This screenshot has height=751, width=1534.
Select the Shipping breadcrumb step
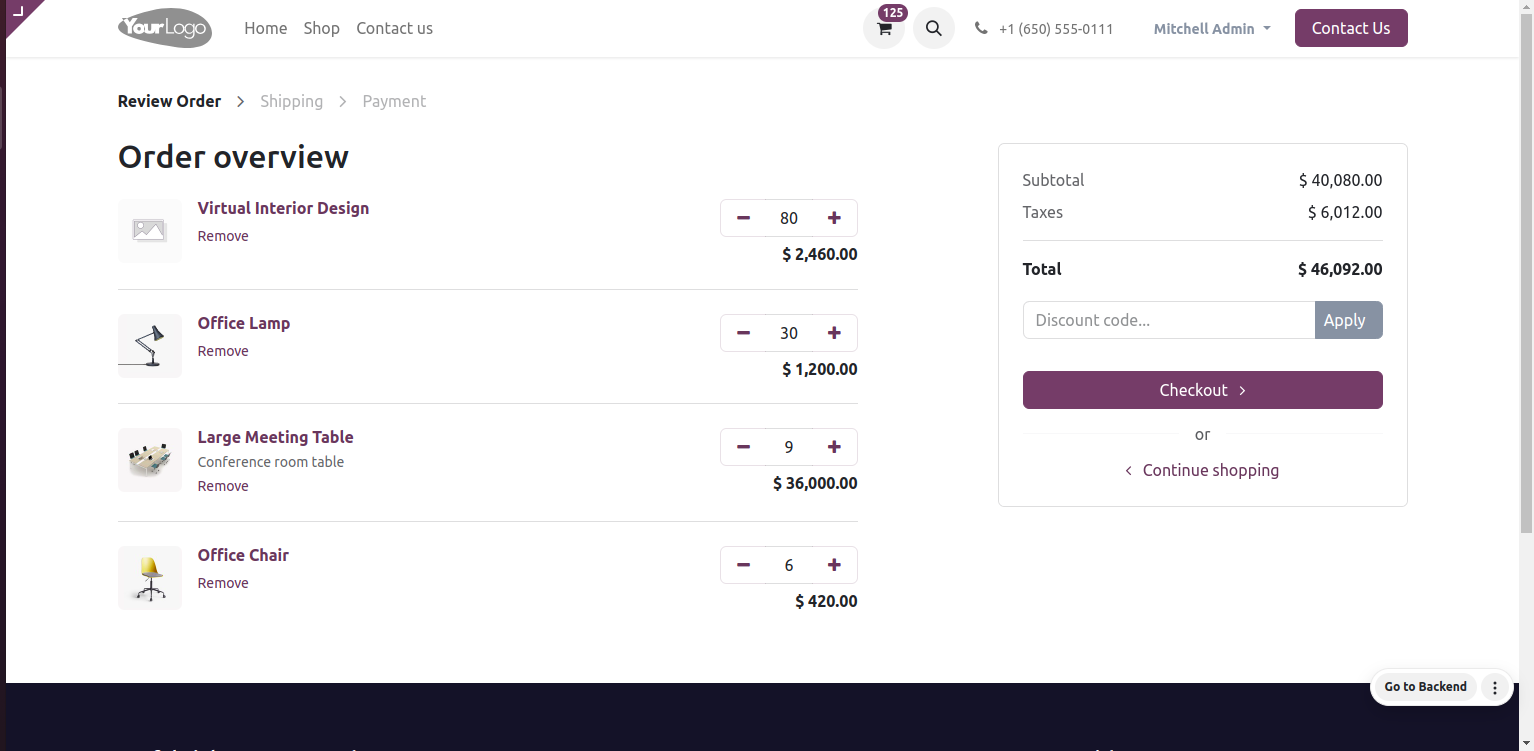pos(292,101)
